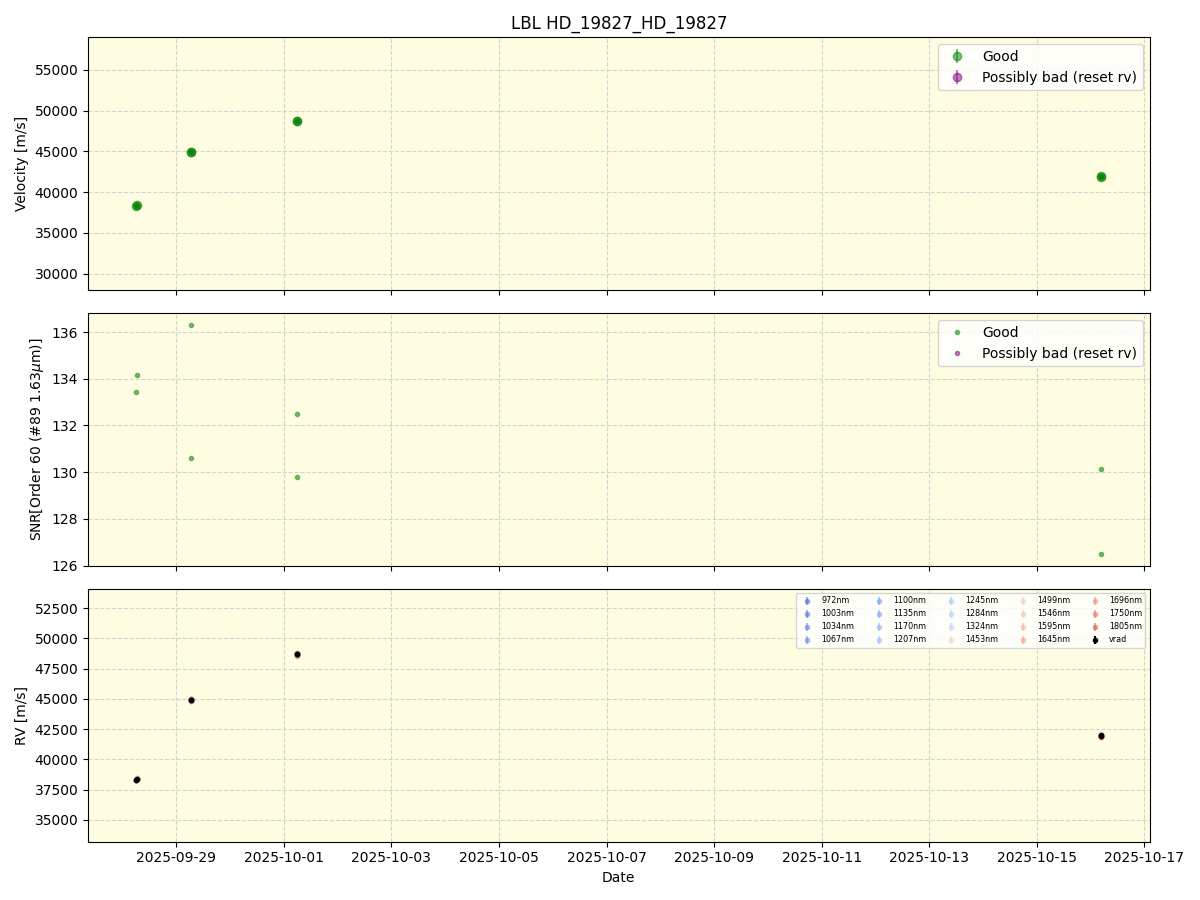Click the SNR point near 132.5

click(x=297, y=414)
